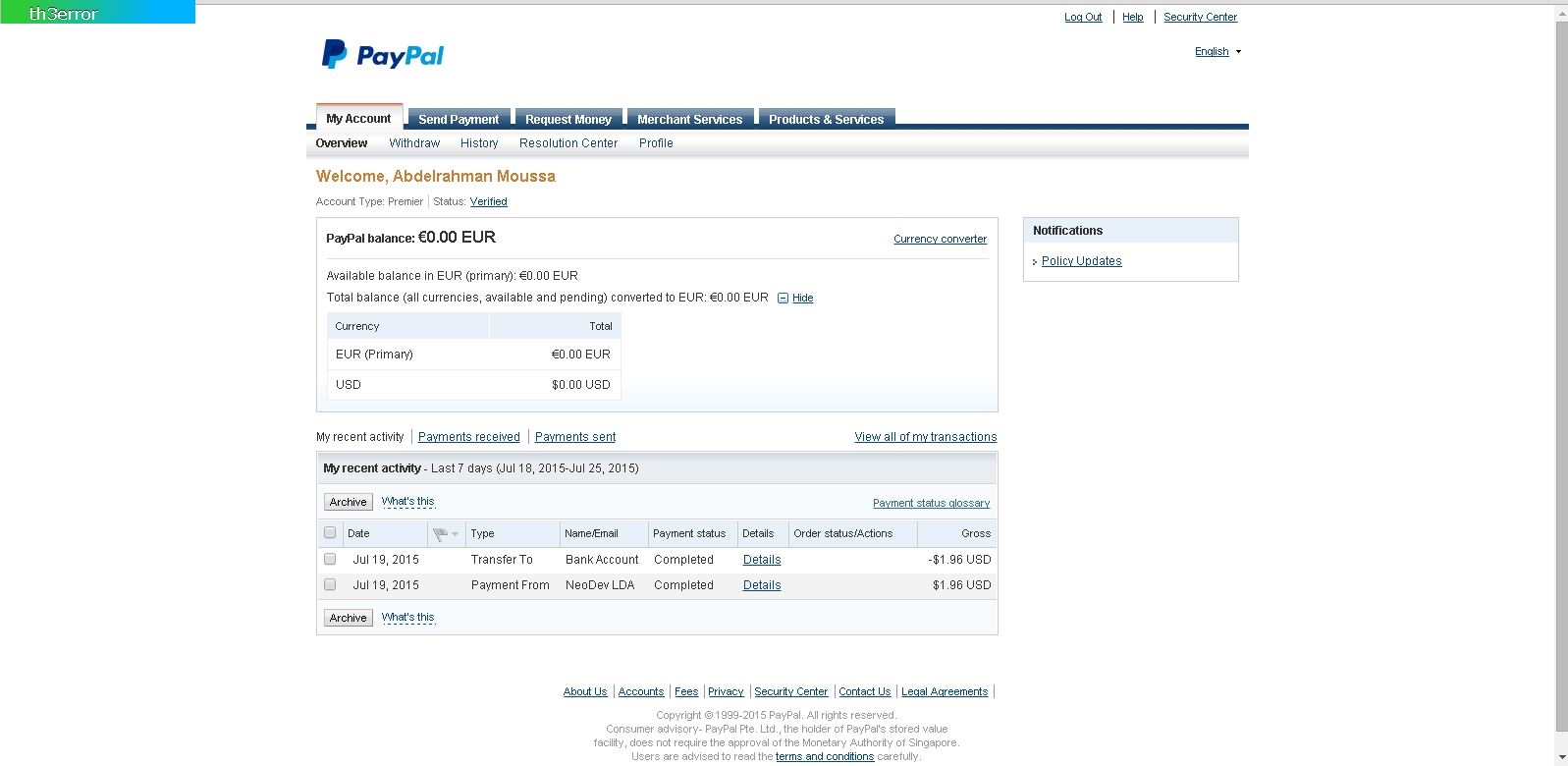Open the Withdraw sub-tab
The width and height of the screenshot is (1568, 766).
coord(414,143)
